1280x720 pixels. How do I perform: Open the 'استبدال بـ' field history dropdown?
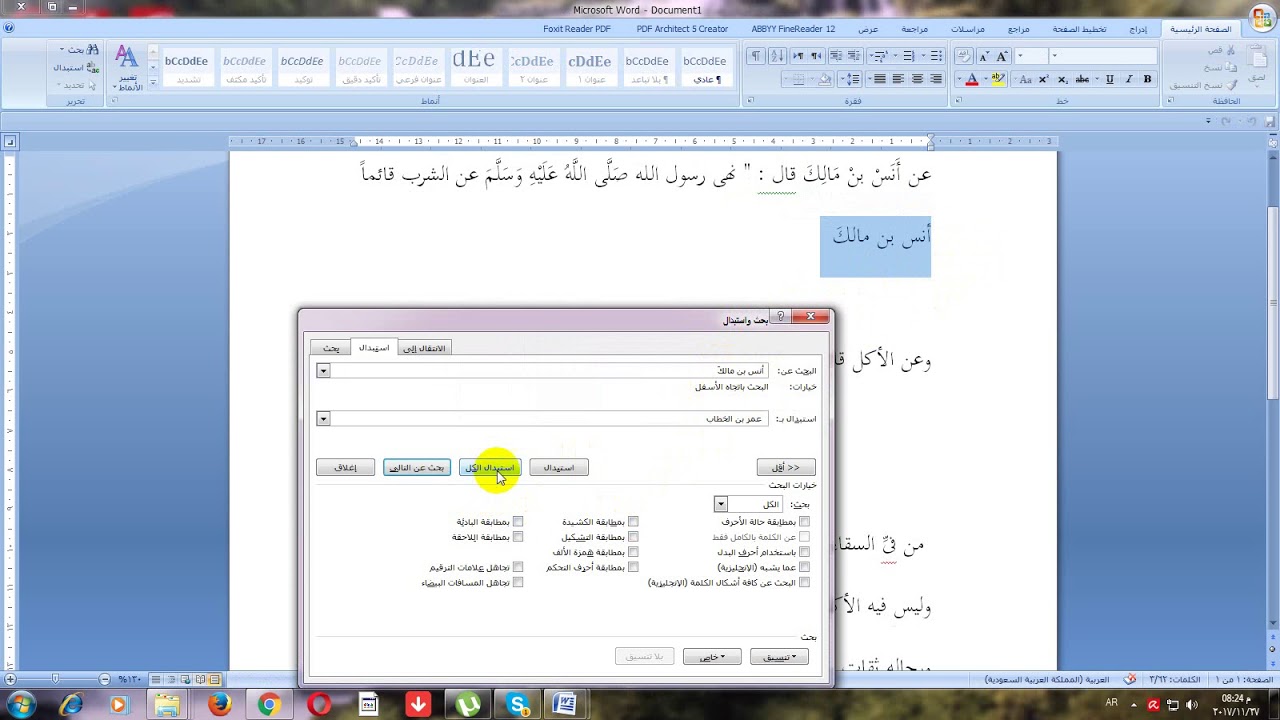tap(323, 419)
